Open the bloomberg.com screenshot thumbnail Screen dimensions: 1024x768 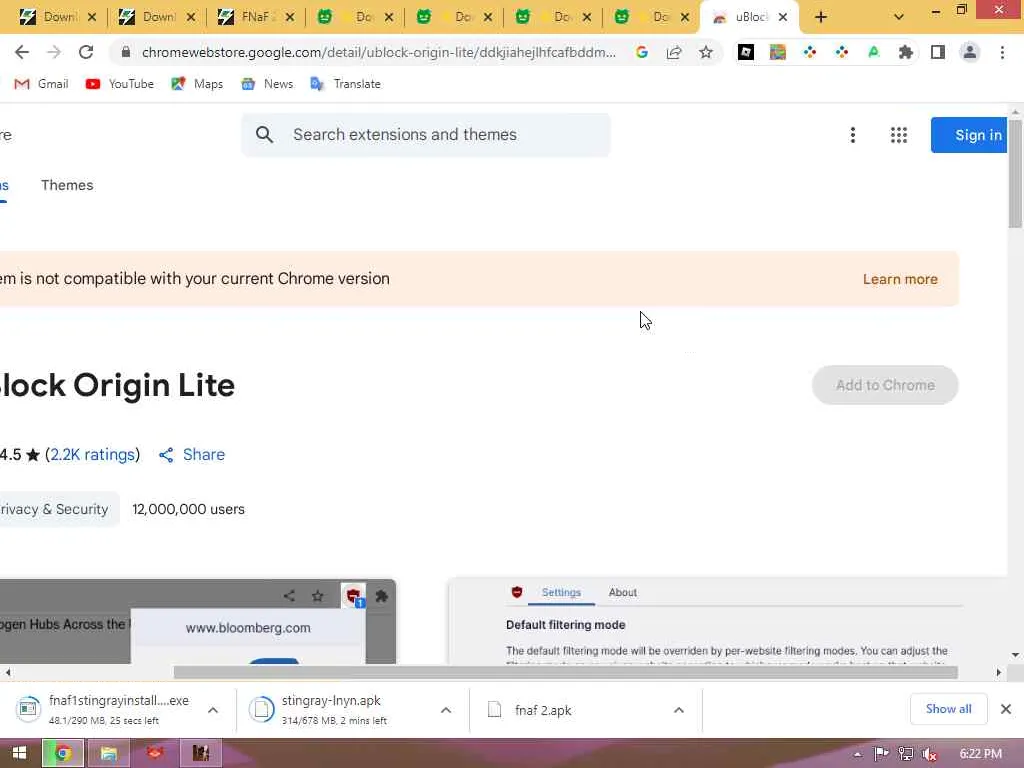click(198, 621)
